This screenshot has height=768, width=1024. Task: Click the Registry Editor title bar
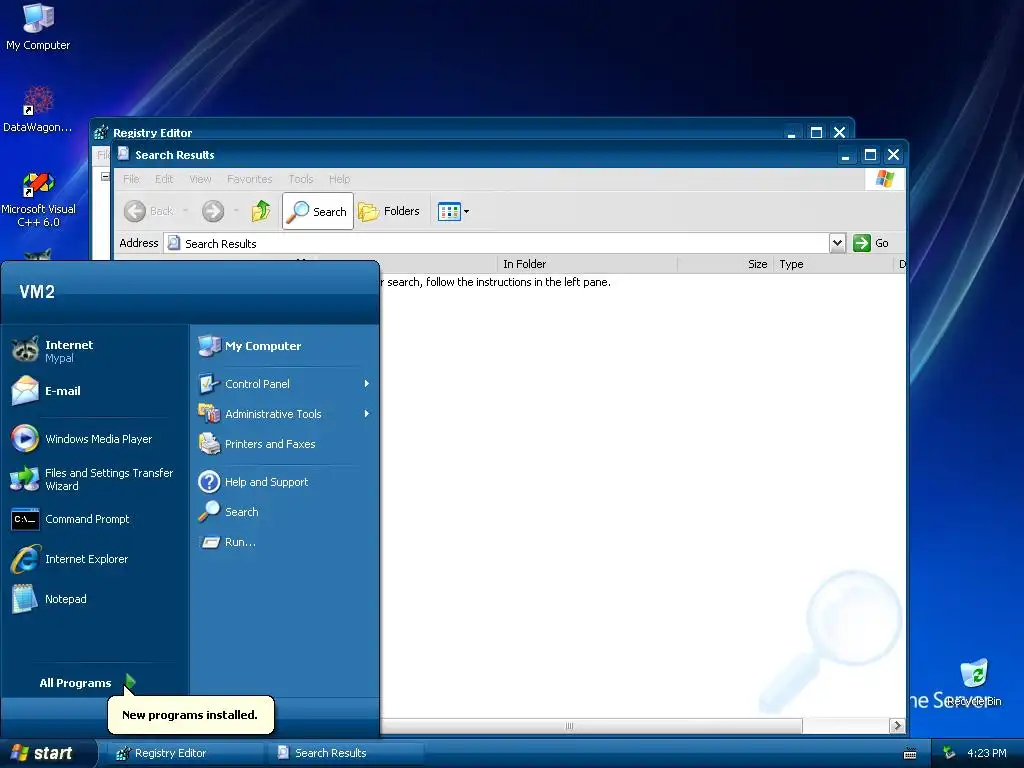point(444,129)
